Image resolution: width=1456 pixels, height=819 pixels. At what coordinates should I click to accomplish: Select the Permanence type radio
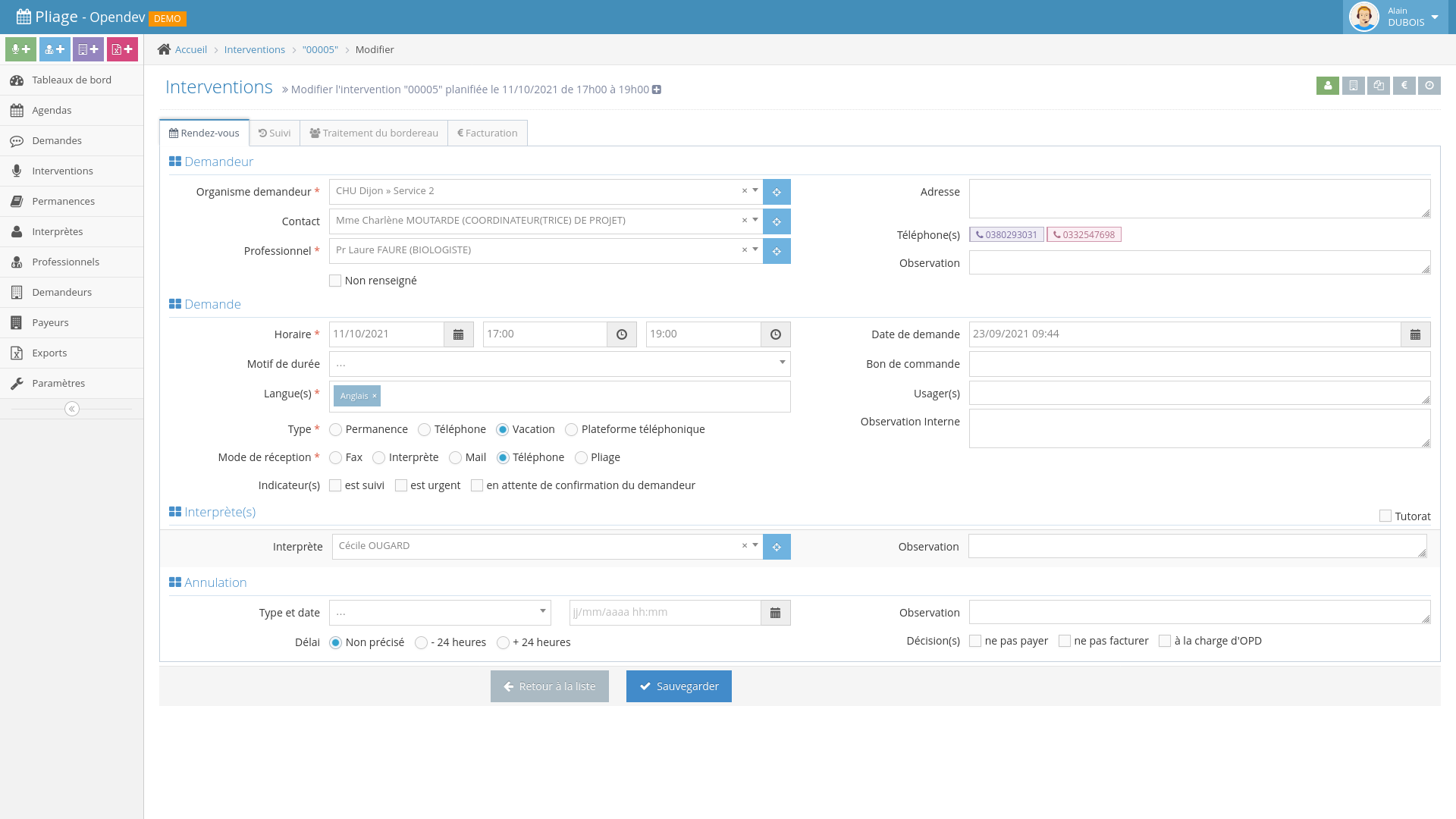click(335, 430)
